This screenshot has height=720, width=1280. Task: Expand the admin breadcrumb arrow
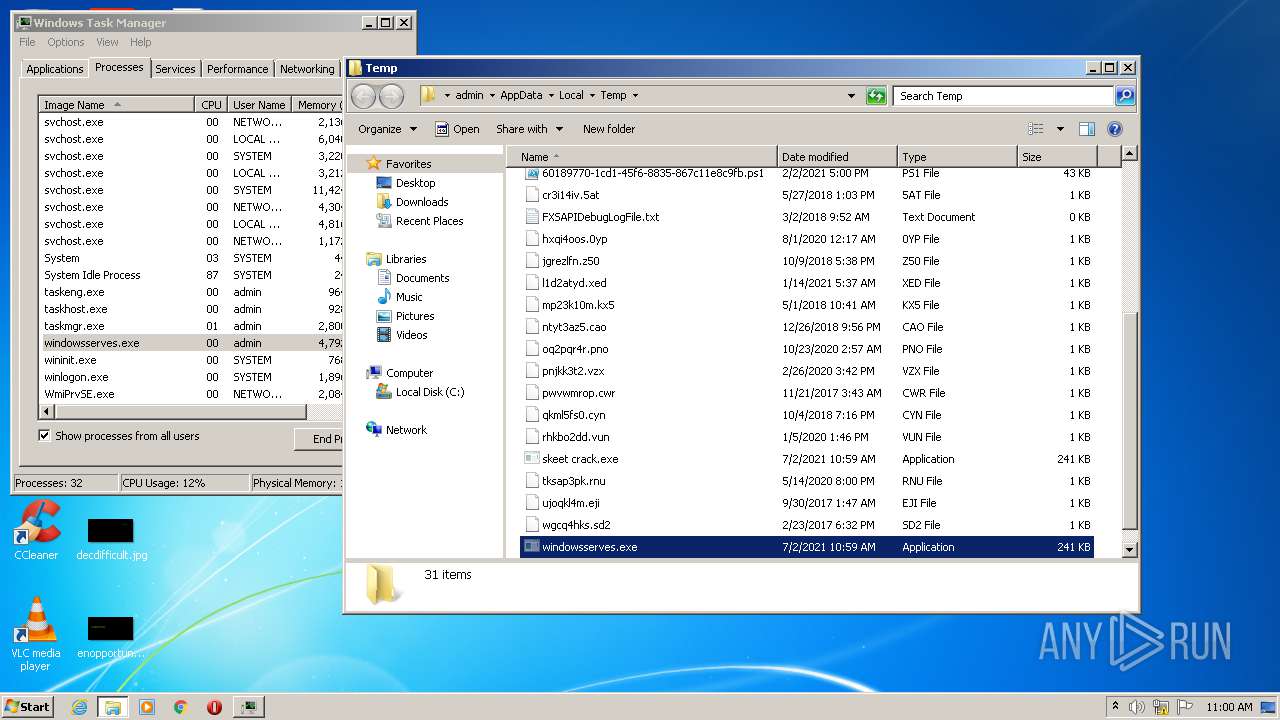(x=491, y=96)
